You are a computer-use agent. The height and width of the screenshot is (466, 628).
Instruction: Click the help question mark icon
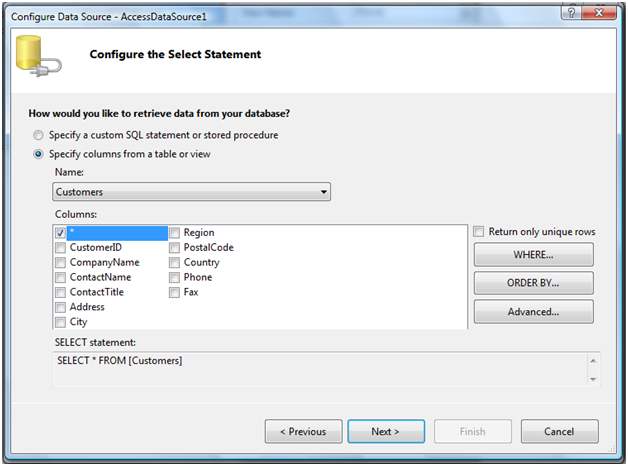coord(571,13)
